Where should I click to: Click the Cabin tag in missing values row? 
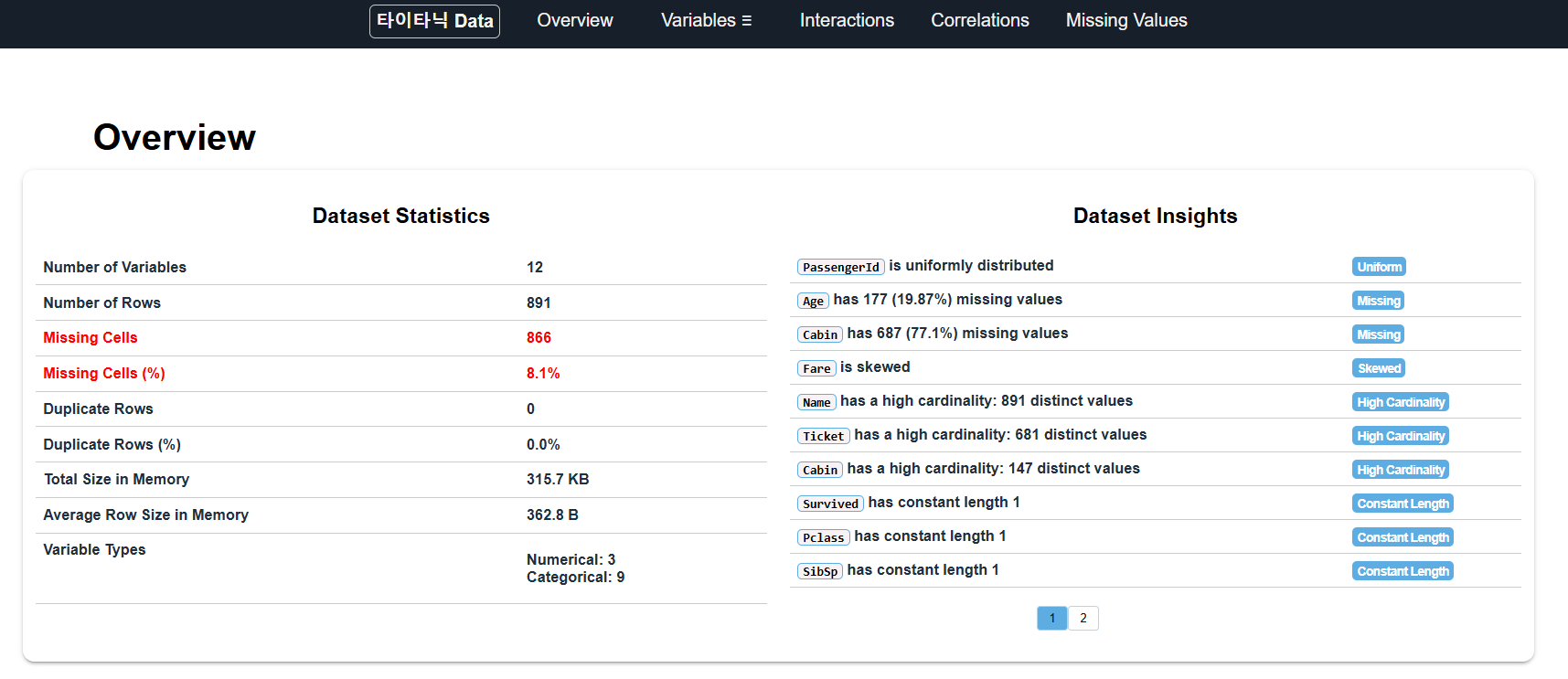(820, 334)
